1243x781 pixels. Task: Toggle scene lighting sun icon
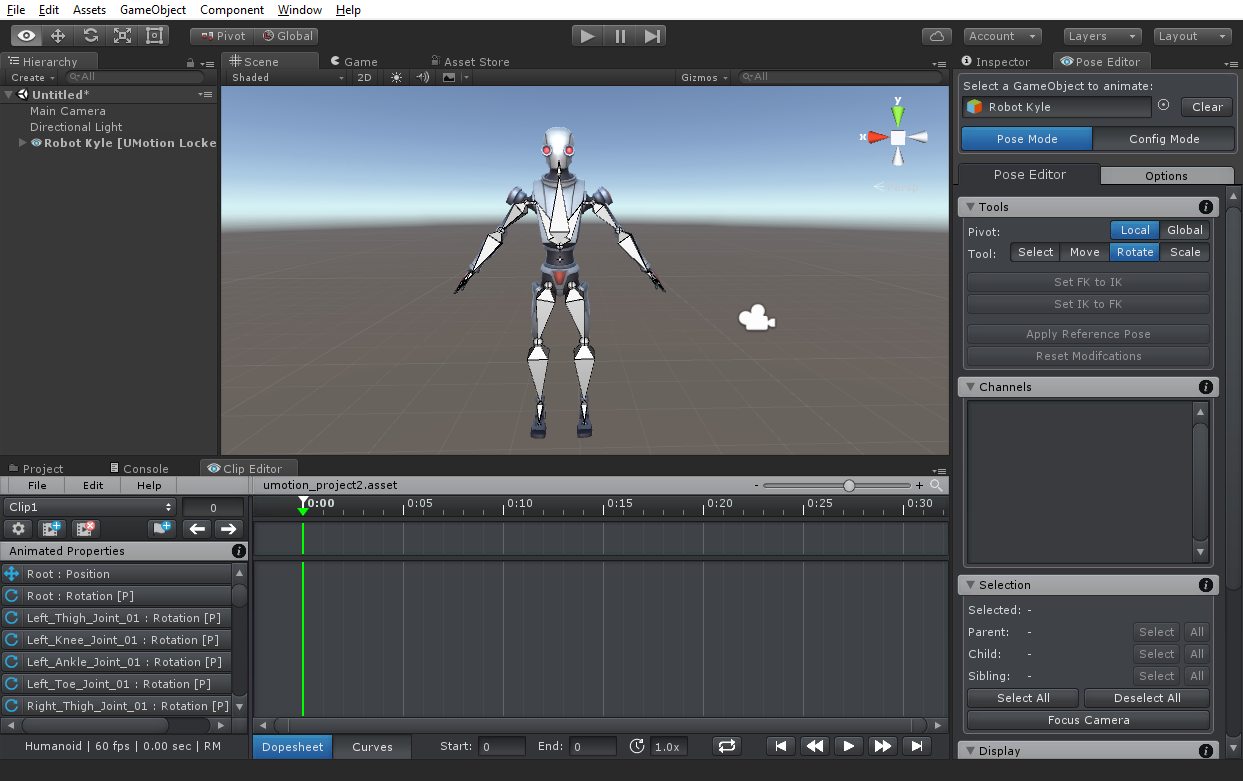click(x=397, y=77)
